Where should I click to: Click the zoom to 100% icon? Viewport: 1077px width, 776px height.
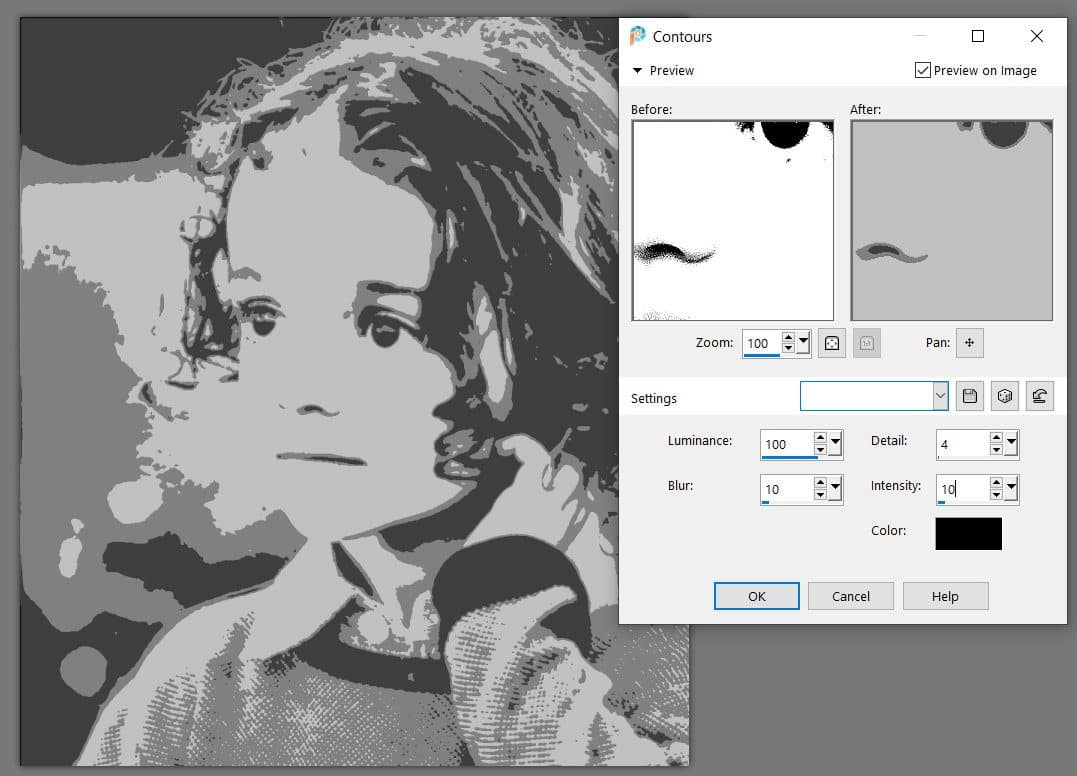point(867,343)
